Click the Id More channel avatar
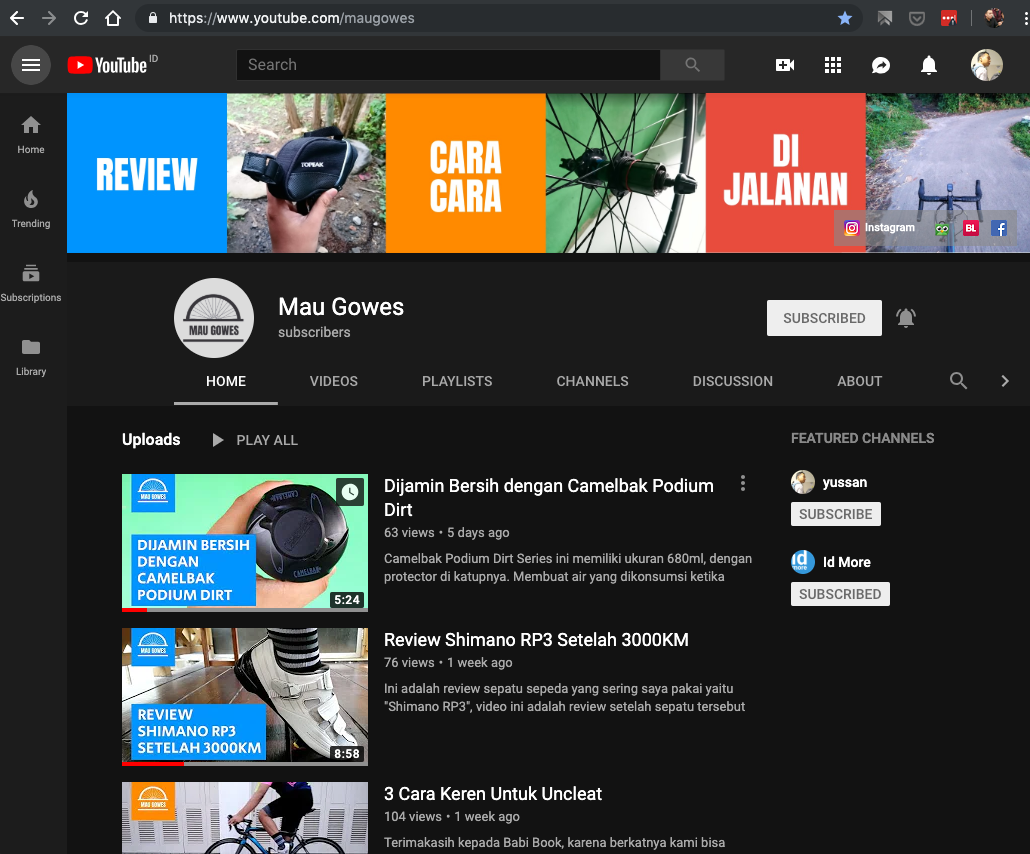The image size is (1030, 854). coord(803,562)
